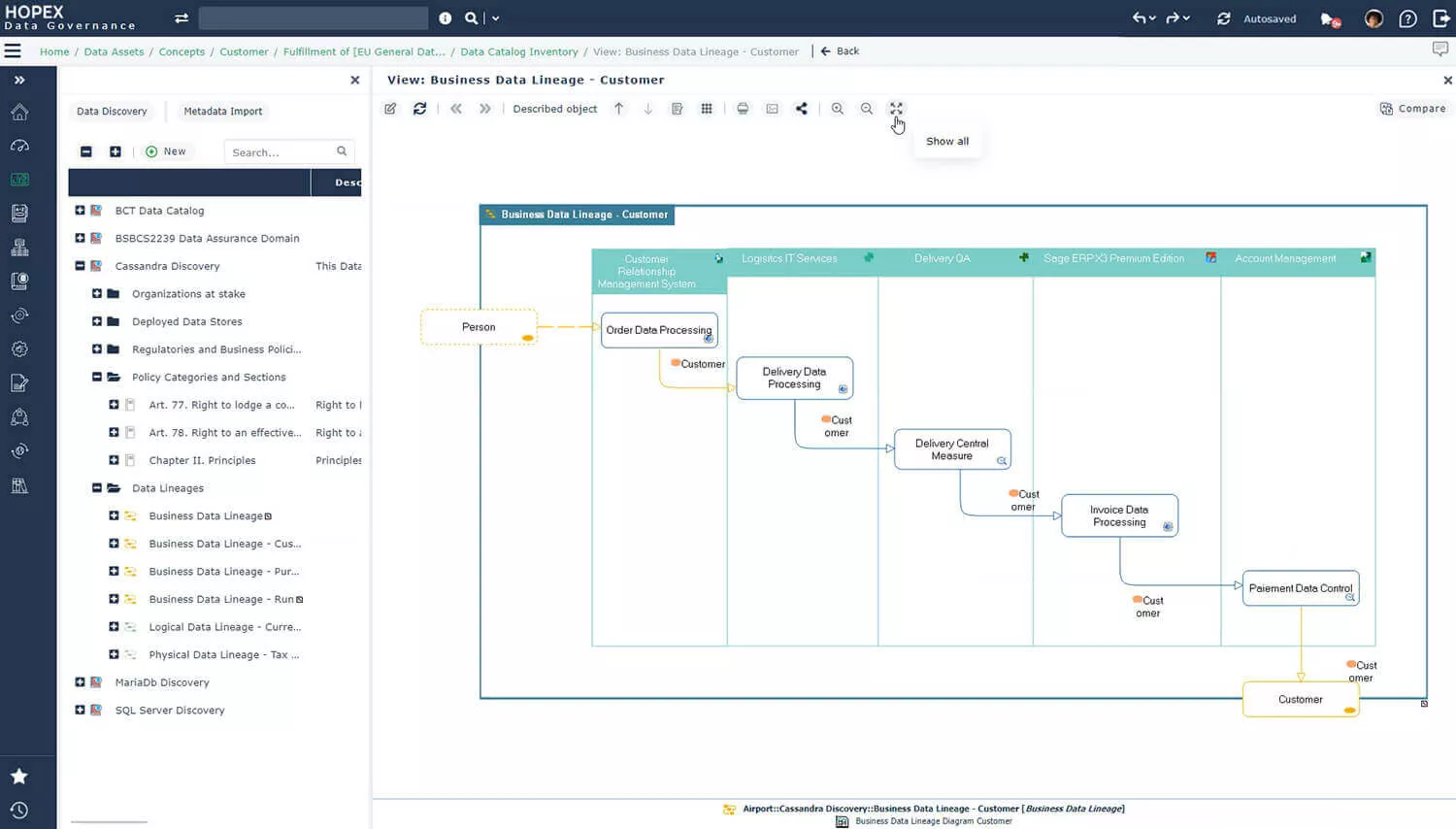Go to next with double right chevrons
This screenshot has height=829, width=1456.
(x=484, y=109)
